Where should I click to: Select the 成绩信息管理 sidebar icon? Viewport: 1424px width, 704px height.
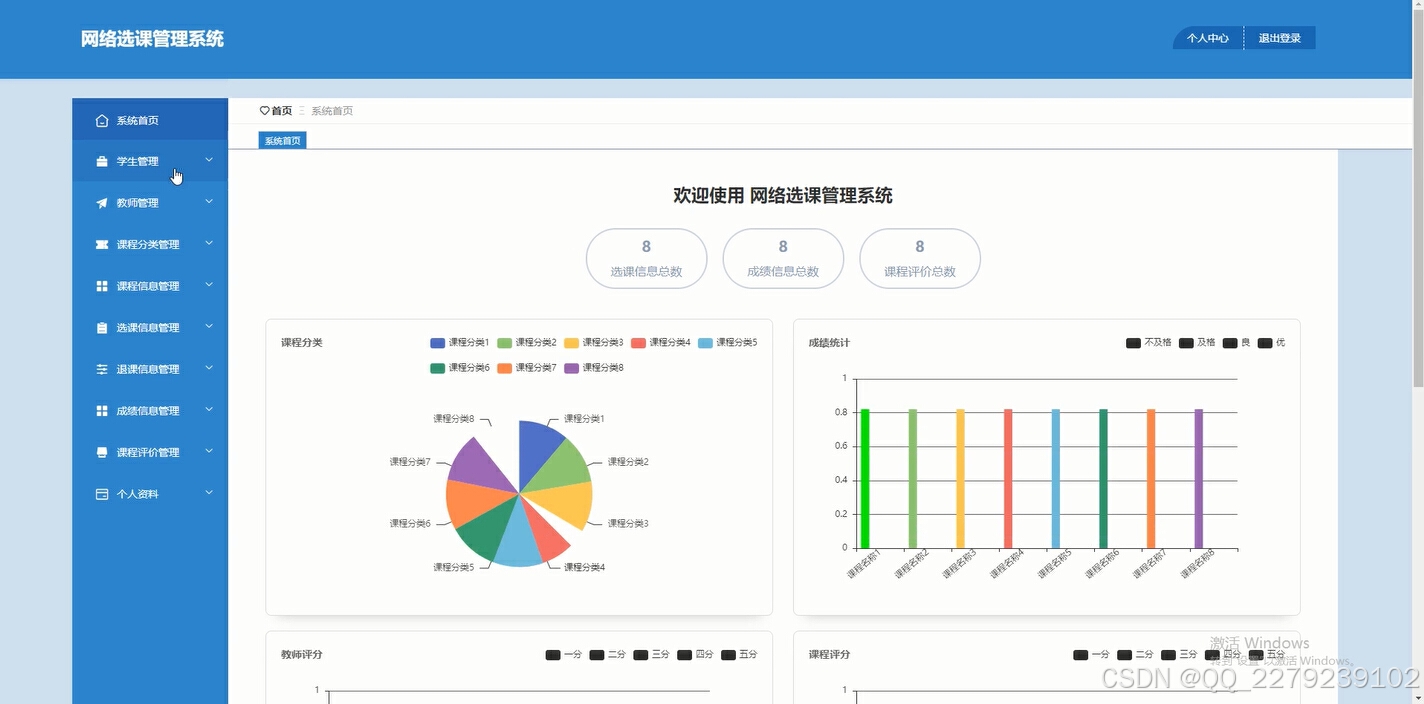(x=100, y=410)
